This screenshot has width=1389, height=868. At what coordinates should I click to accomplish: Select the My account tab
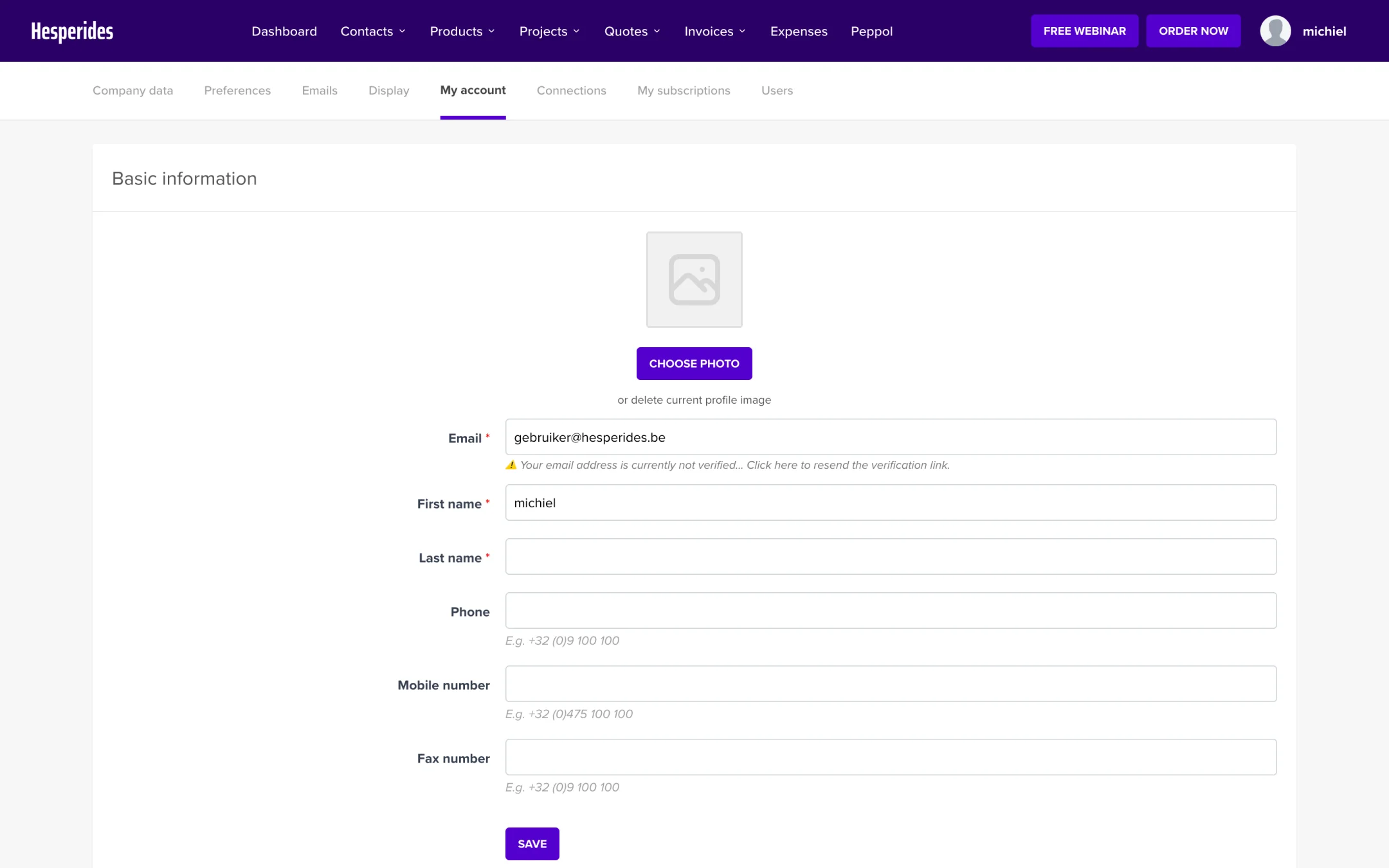473,90
